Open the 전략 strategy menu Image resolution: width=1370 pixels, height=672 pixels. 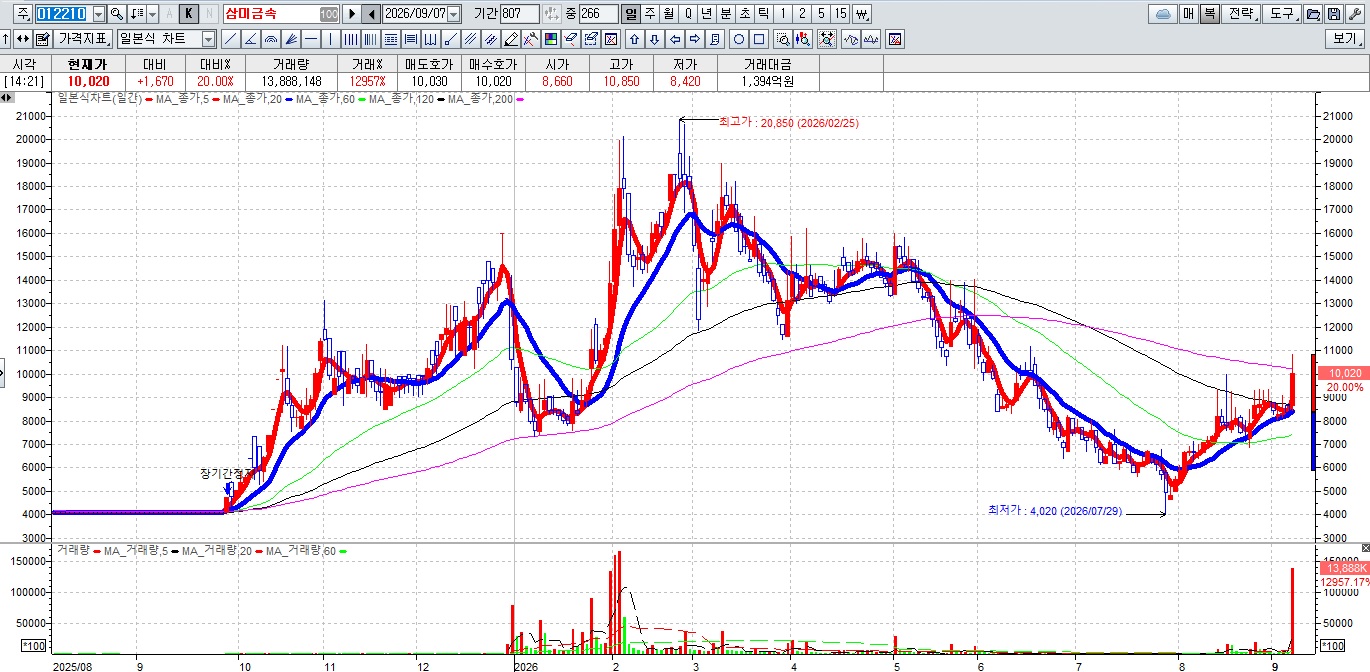[x=1240, y=14]
